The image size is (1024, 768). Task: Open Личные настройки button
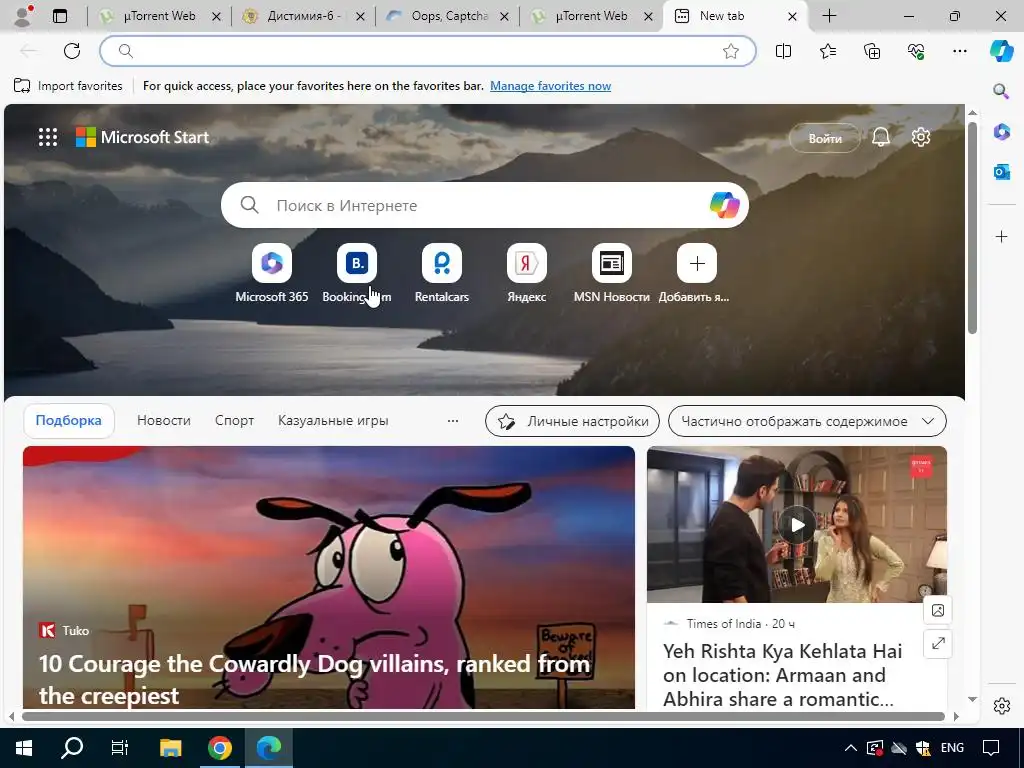point(572,421)
